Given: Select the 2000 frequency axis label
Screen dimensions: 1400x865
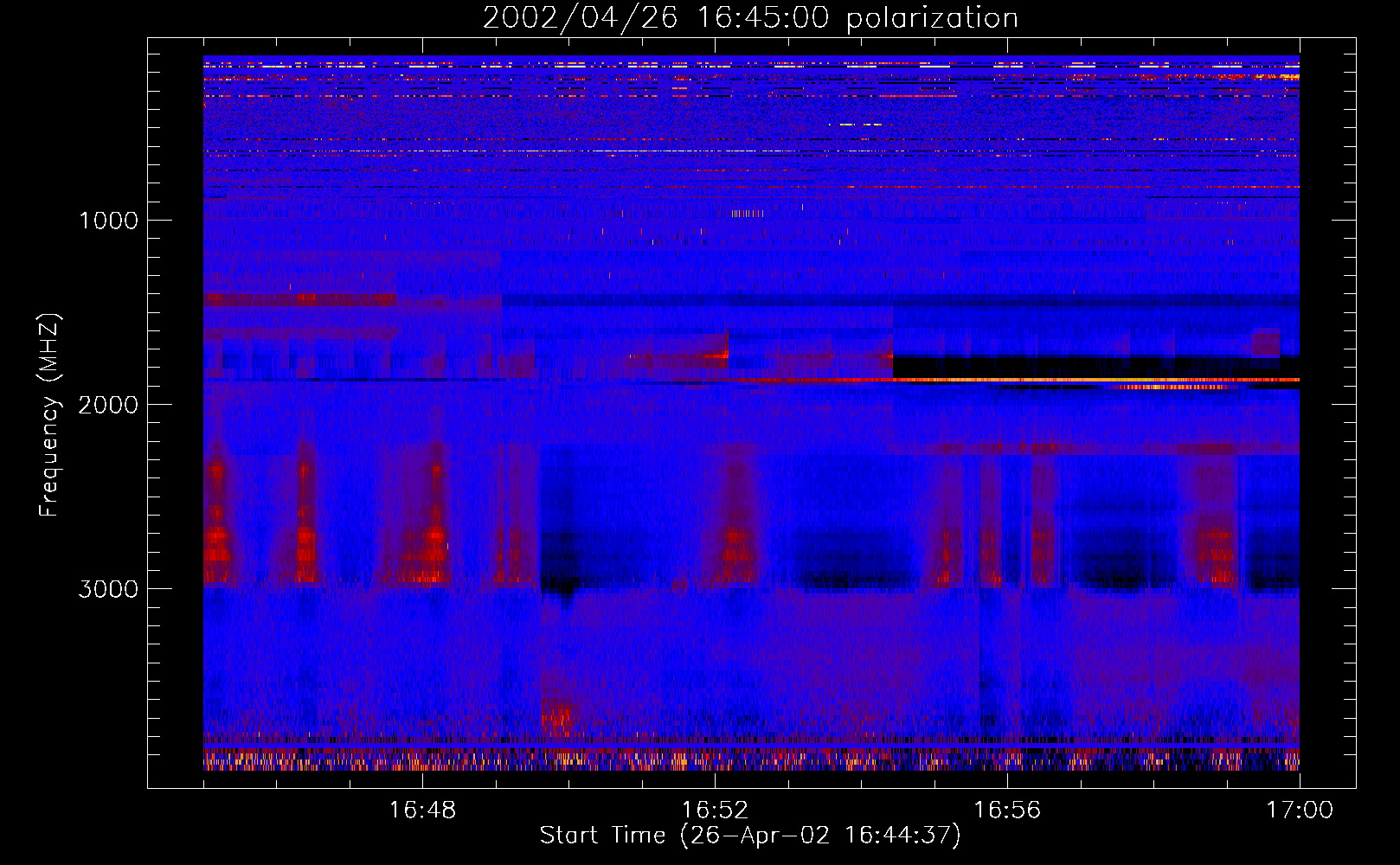Looking at the screenshot, I should [108, 405].
